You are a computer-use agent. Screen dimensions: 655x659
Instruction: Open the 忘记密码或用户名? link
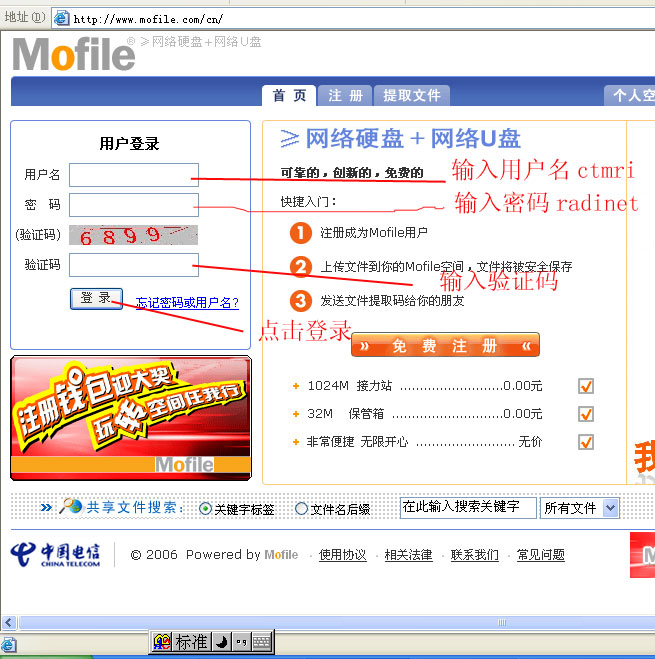(x=187, y=302)
